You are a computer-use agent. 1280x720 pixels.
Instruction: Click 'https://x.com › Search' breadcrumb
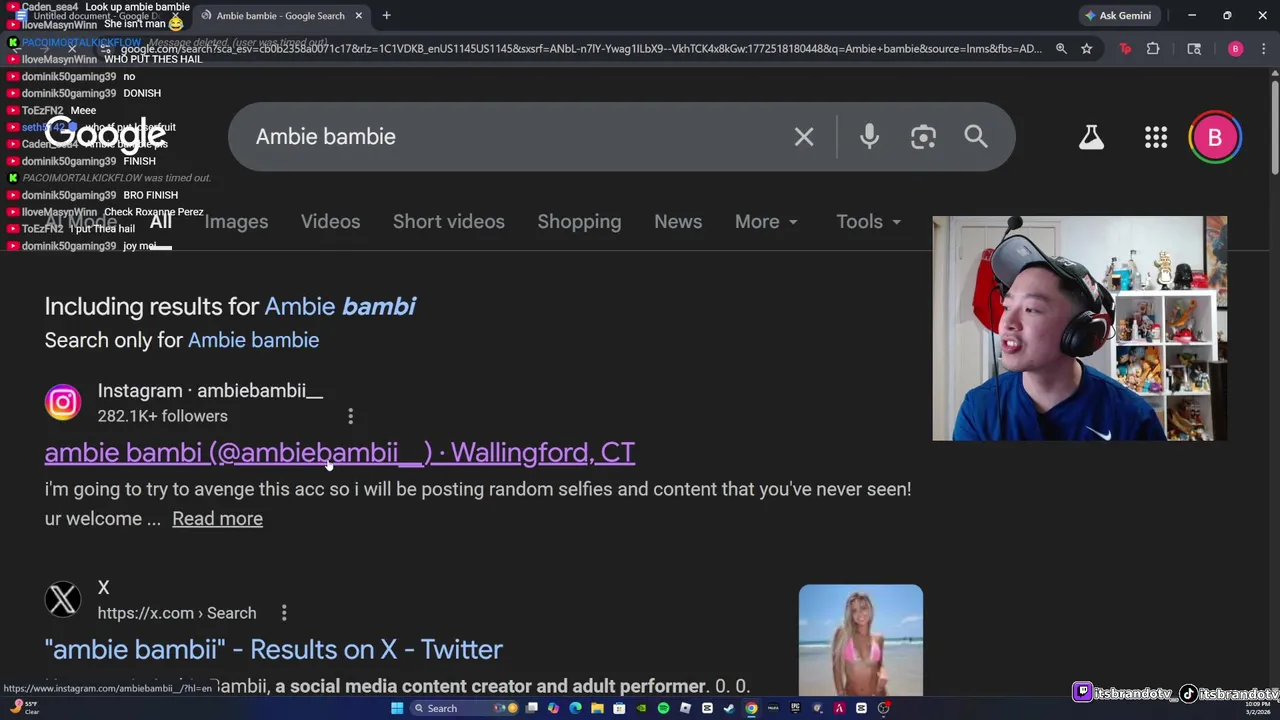coord(177,613)
